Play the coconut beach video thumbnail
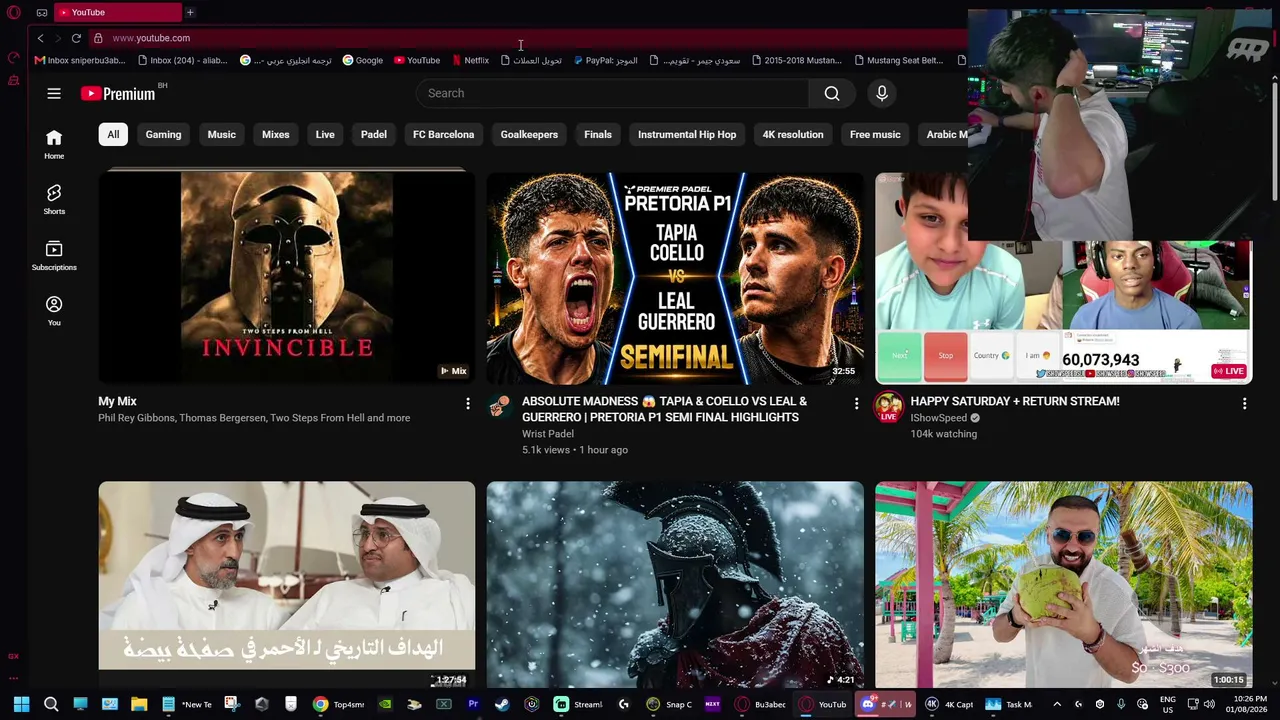 click(1063, 585)
